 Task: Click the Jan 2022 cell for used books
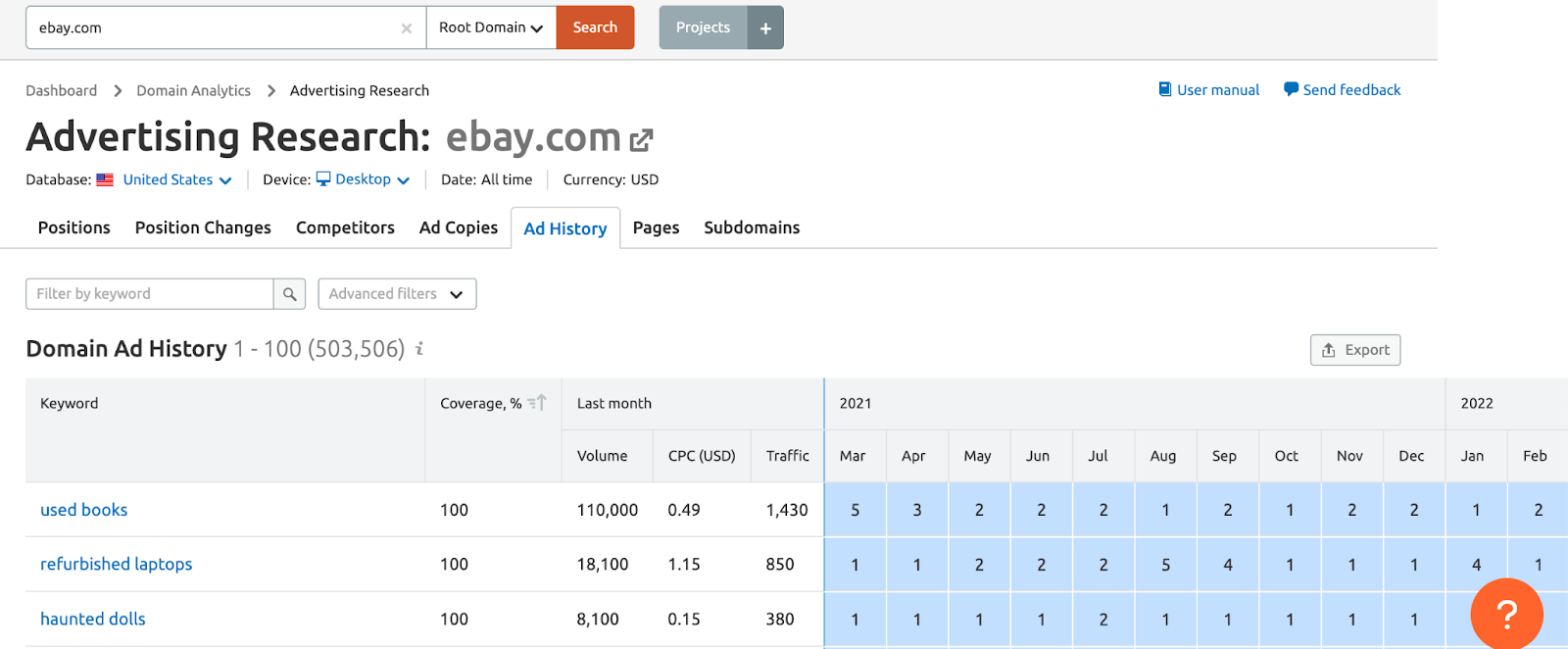[1476, 510]
